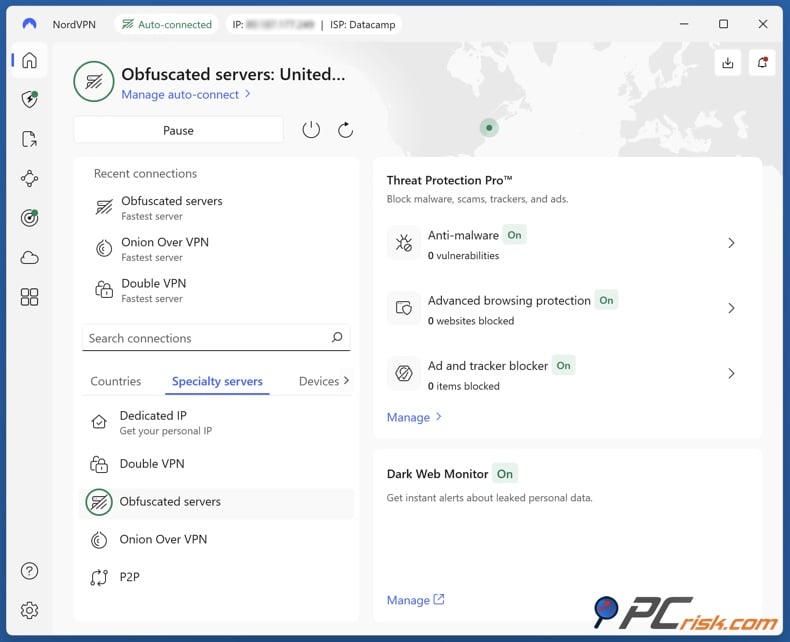Click '0 websites blocked' text
The height and width of the screenshot is (642, 790).
(471, 320)
